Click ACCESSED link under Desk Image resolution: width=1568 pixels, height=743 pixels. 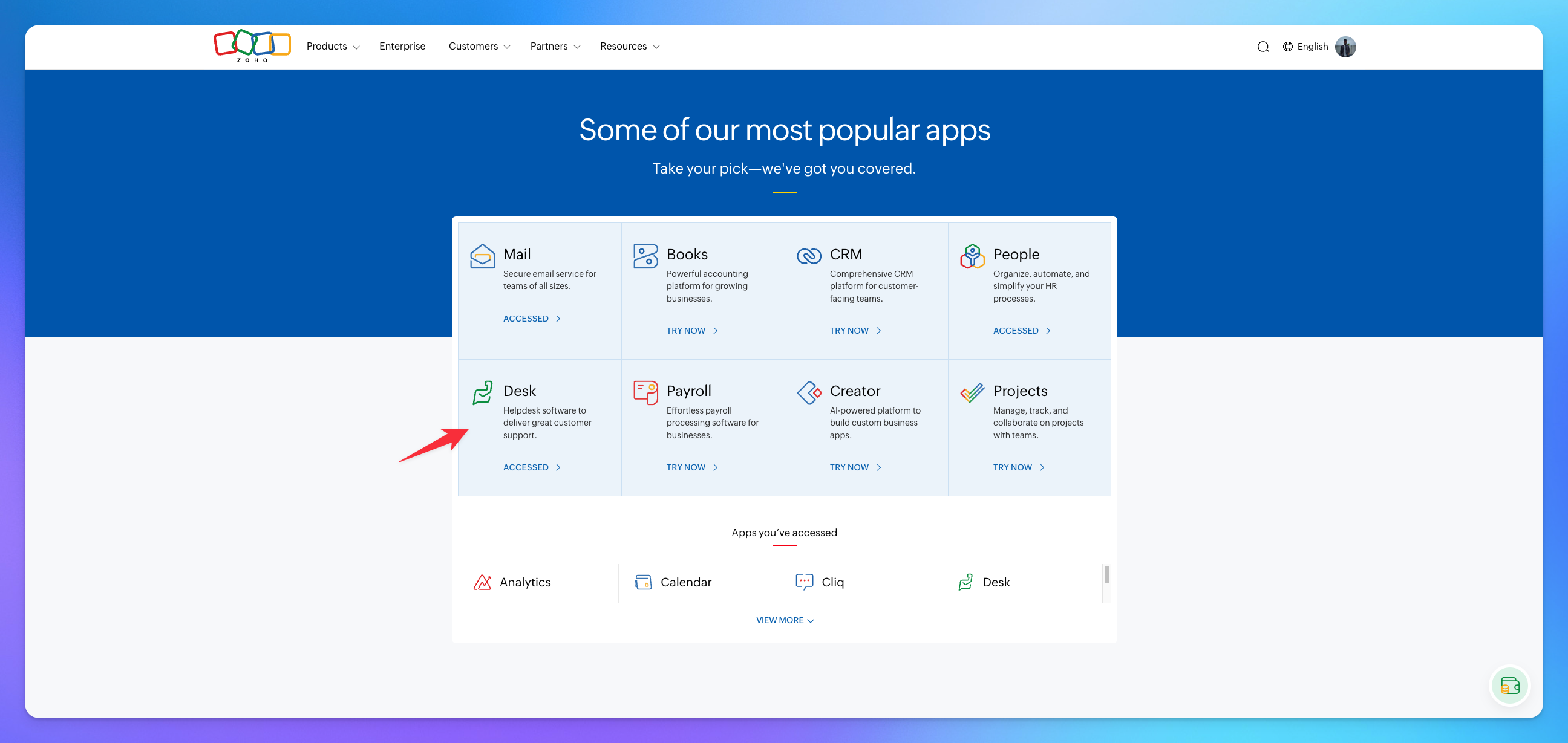[x=531, y=467]
